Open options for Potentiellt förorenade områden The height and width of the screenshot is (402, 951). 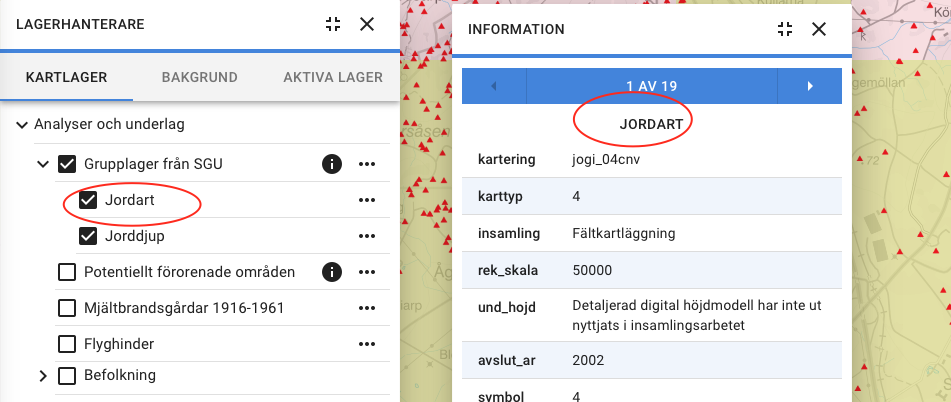click(x=367, y=272)
